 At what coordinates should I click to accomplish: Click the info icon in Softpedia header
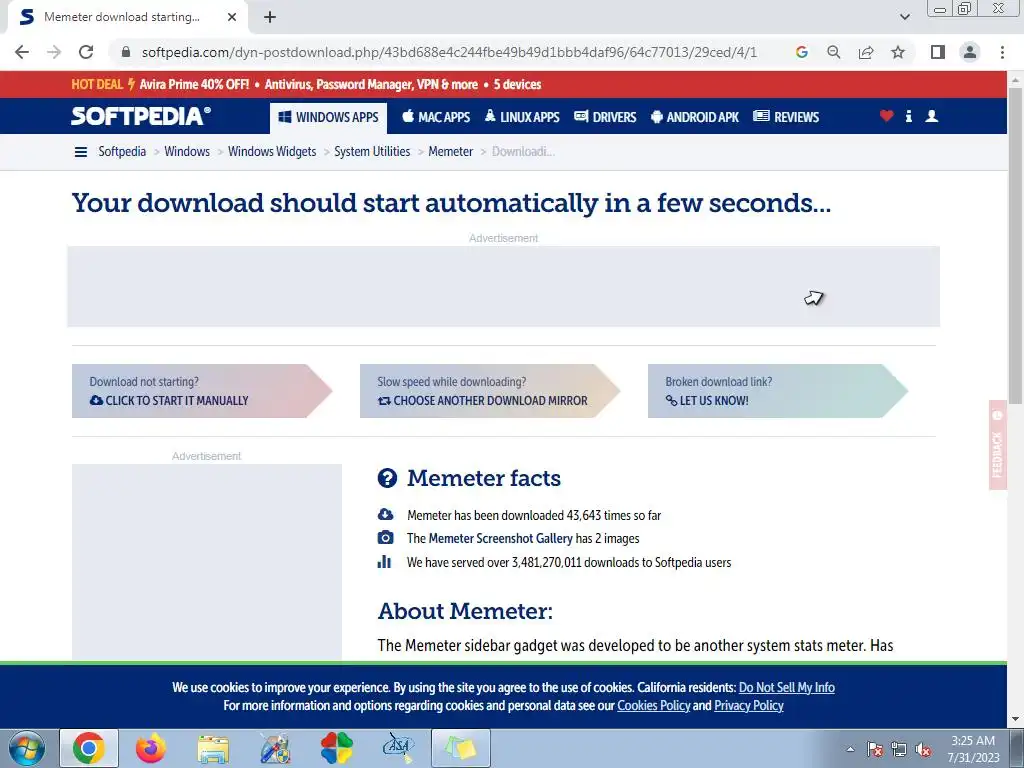pyautogui.click(x=908, y=116)
